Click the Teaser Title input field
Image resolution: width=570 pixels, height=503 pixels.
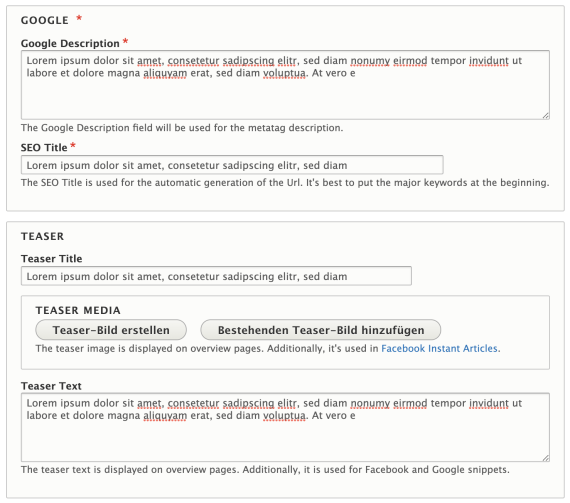[216, 276]
